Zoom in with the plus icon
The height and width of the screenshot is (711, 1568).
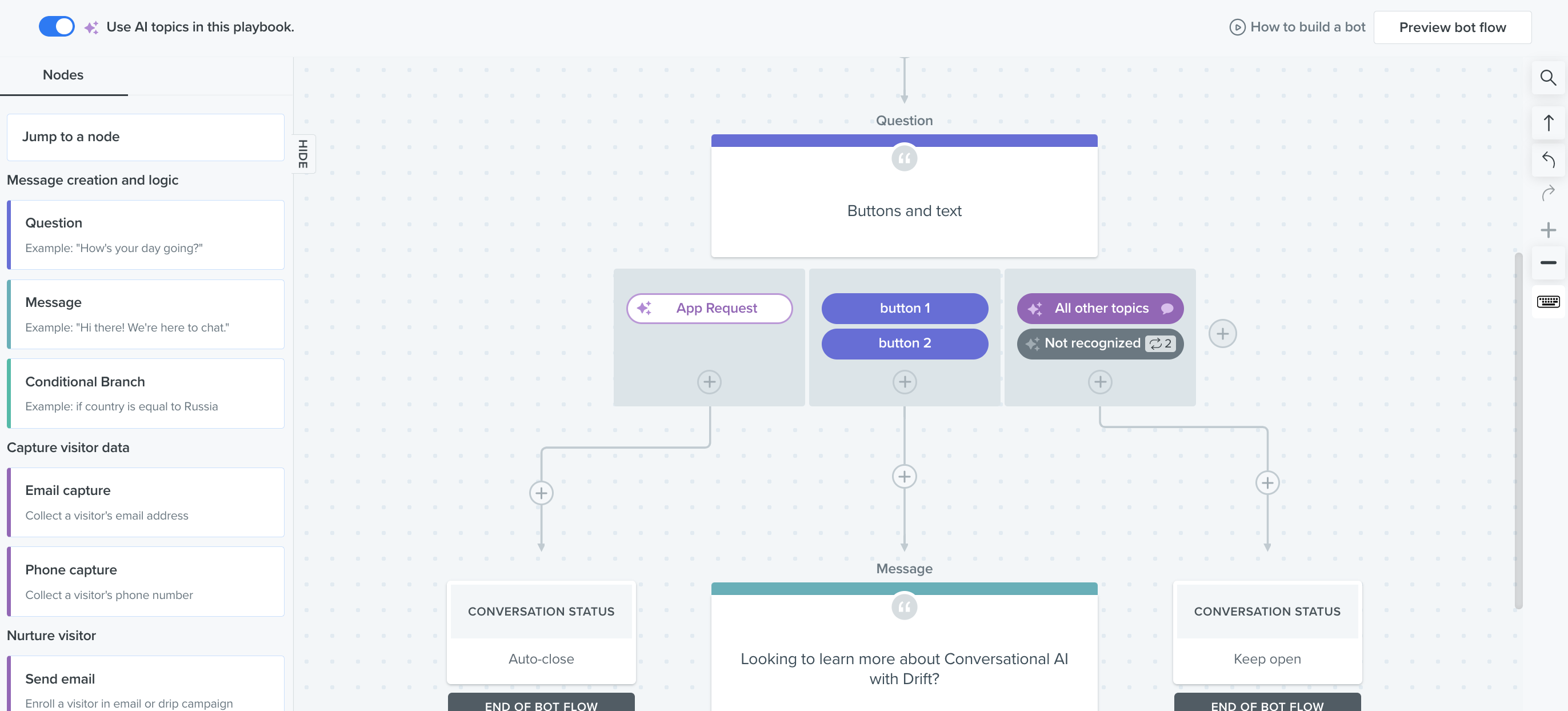pyautogui.click(x=1548, y=230)
